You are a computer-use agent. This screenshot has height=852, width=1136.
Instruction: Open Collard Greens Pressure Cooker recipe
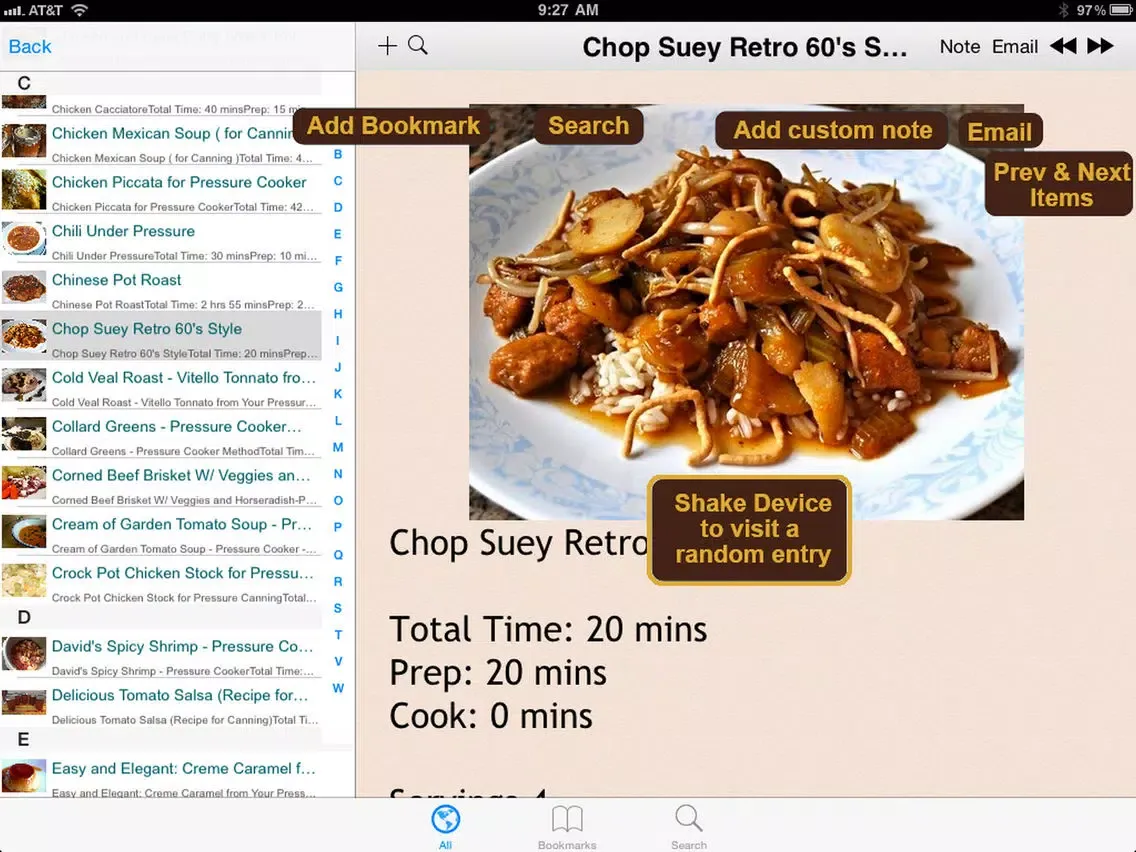[161, 435]
